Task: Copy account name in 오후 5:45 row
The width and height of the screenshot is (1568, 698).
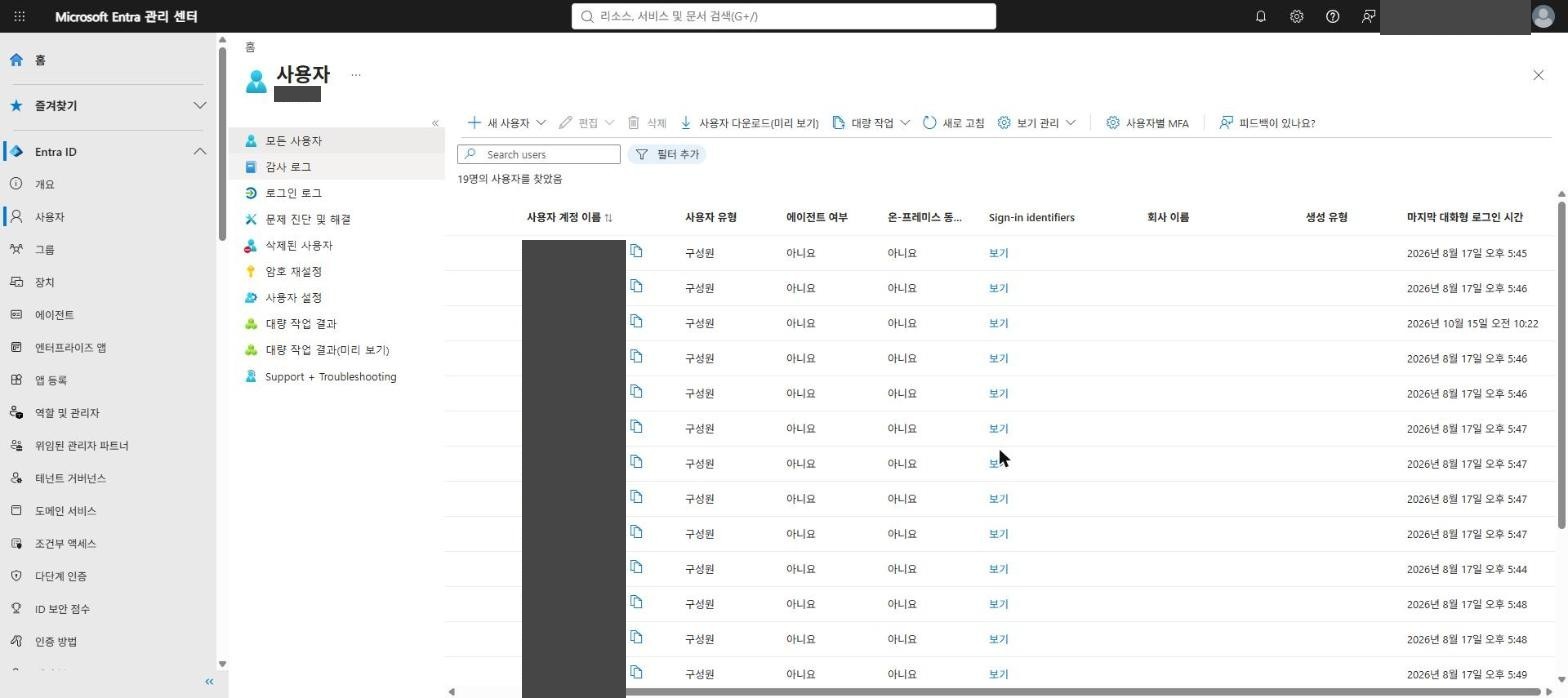Action: pos(636,251)
